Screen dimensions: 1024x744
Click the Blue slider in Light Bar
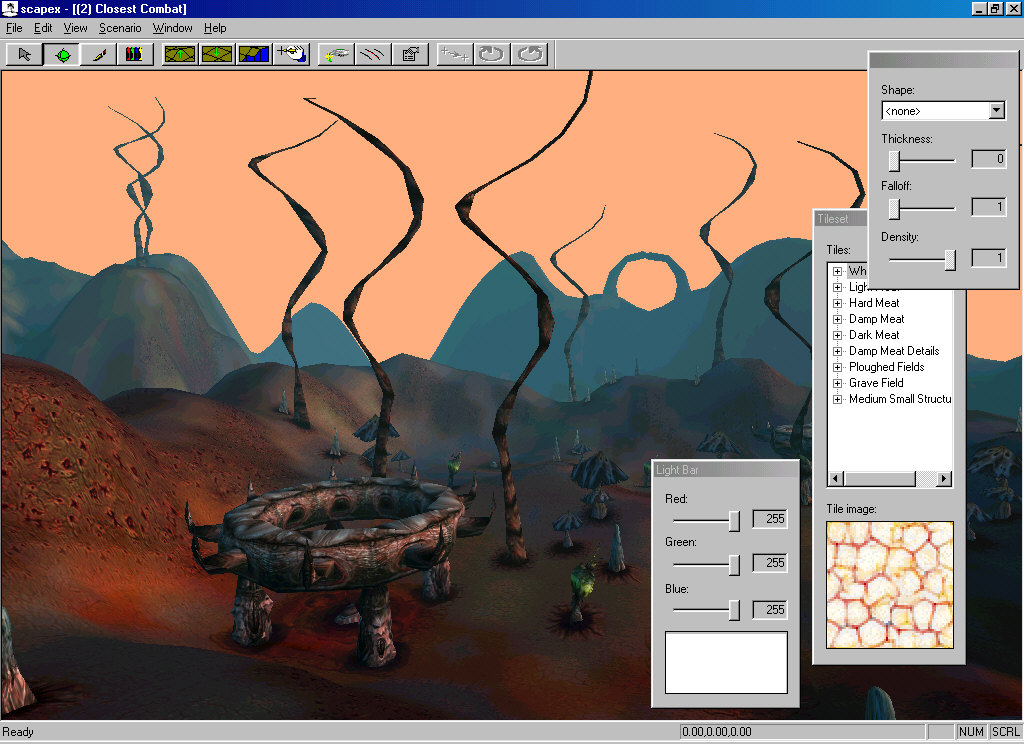coord(734,610)
